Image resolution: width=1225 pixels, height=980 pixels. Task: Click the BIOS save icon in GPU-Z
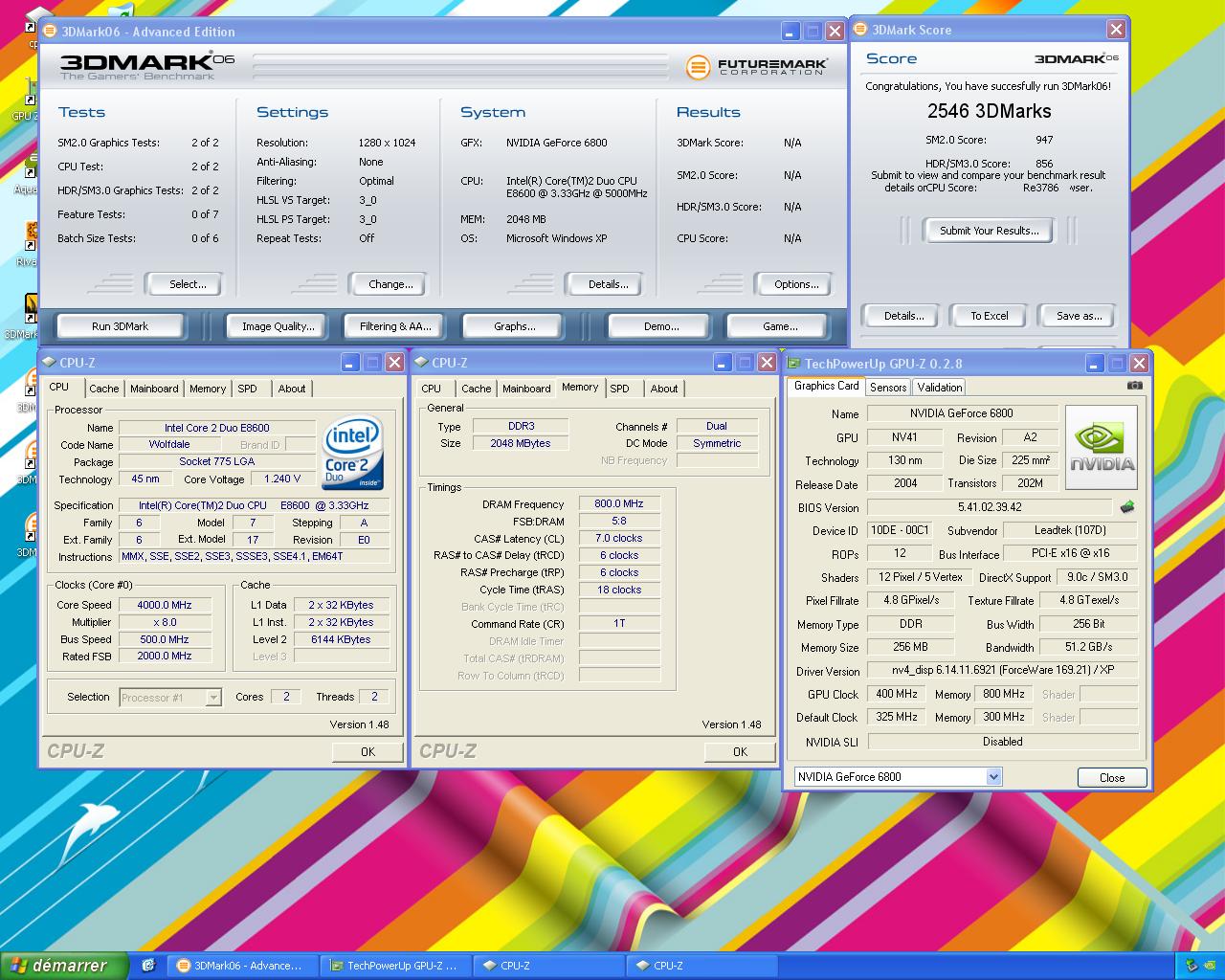pos(1127,507)
